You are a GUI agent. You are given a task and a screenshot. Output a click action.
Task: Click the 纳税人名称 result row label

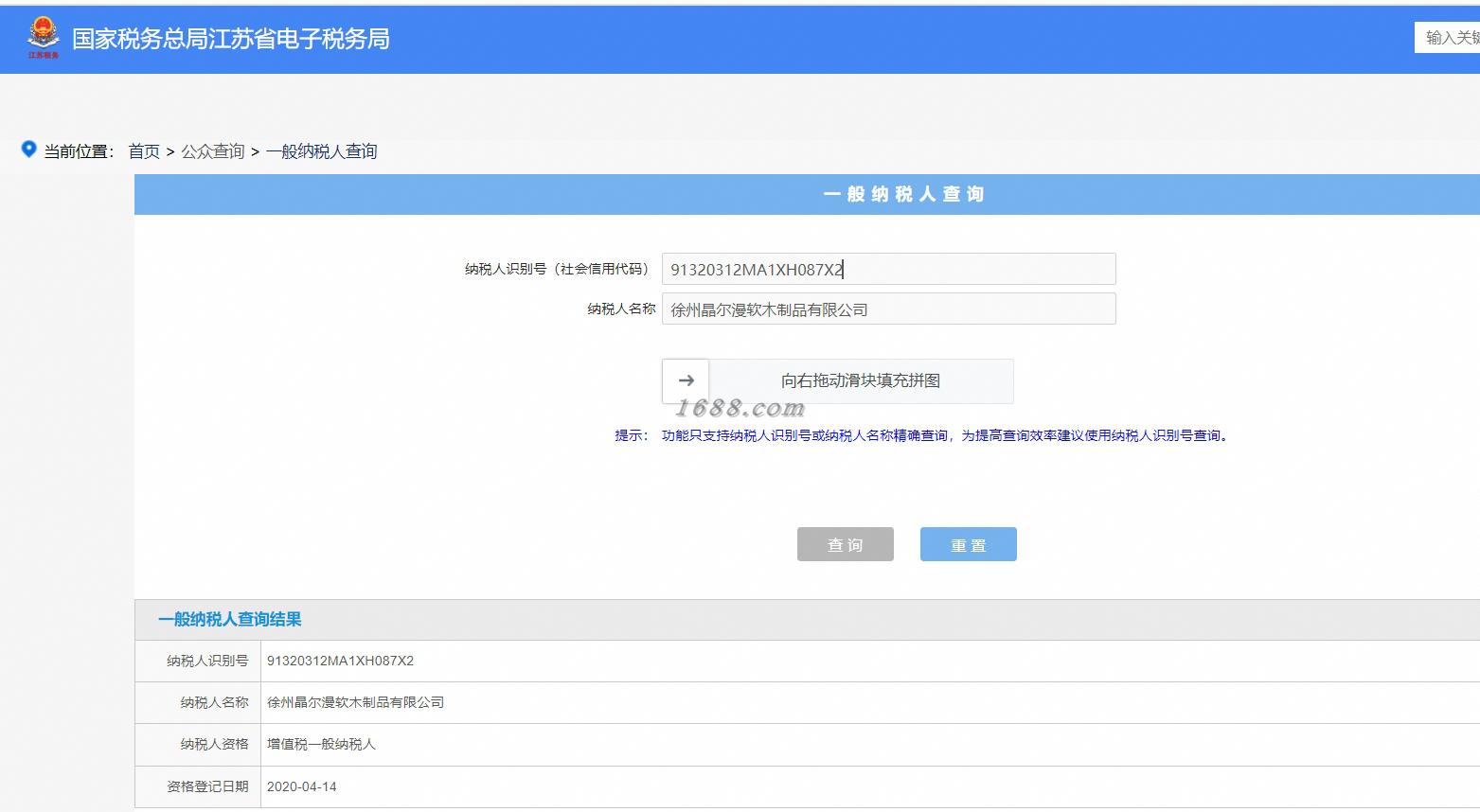[x=215, y=702]
